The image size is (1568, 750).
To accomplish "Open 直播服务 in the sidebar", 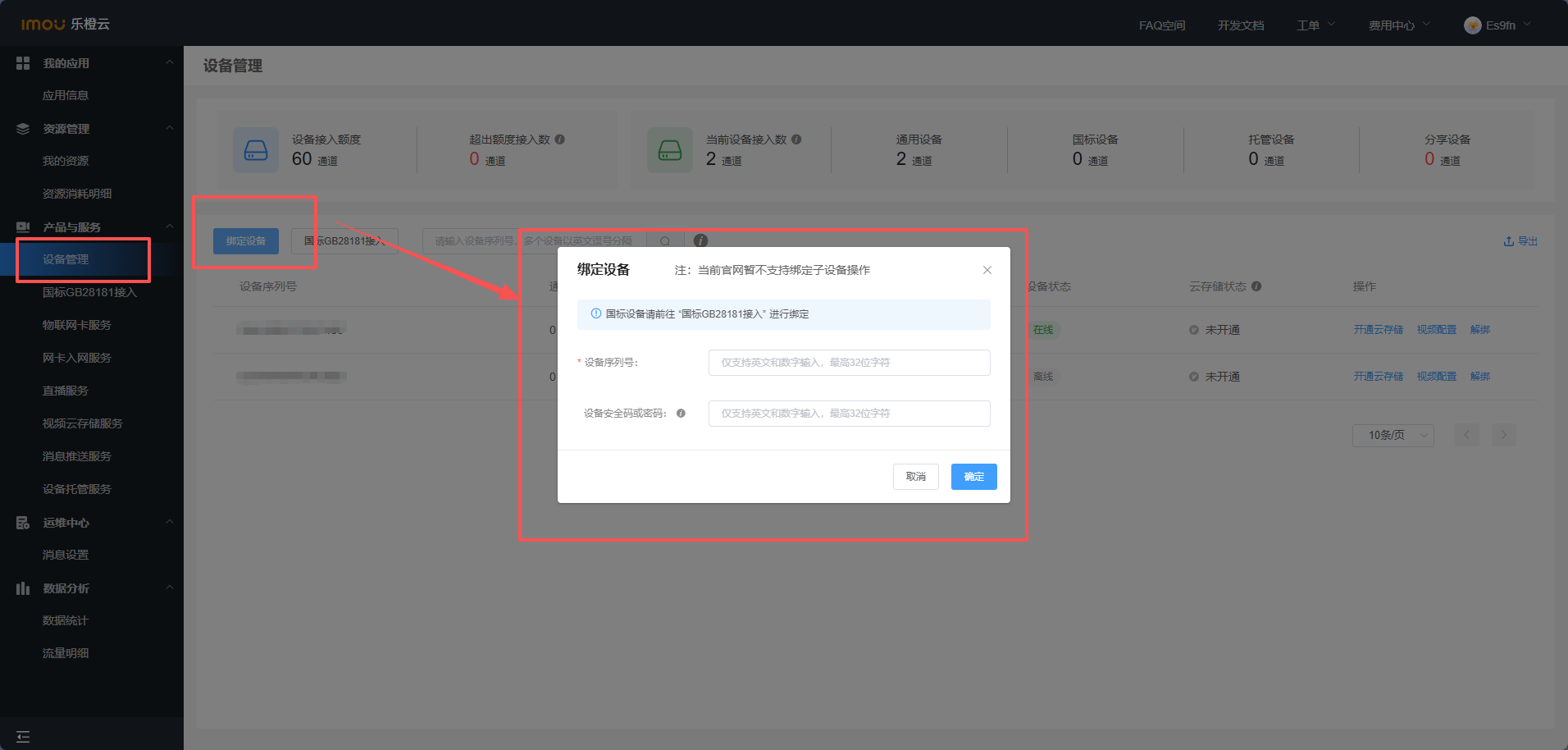I will click(x=66, y=391).
